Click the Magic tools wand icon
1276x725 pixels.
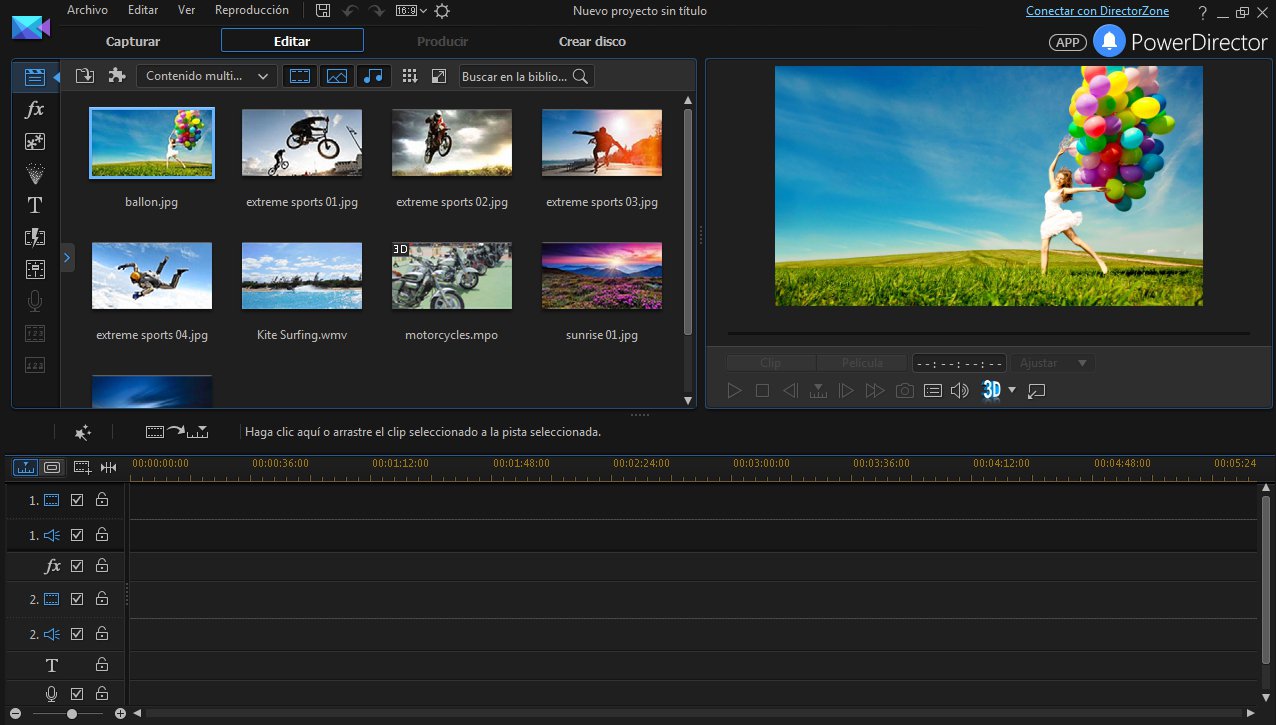83,432
